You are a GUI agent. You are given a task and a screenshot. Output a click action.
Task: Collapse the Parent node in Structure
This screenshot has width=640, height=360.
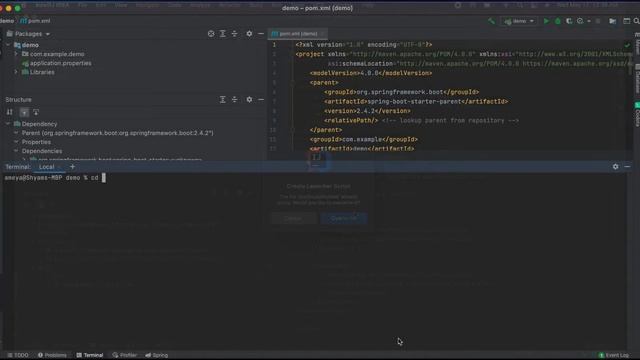coord(16,133)
